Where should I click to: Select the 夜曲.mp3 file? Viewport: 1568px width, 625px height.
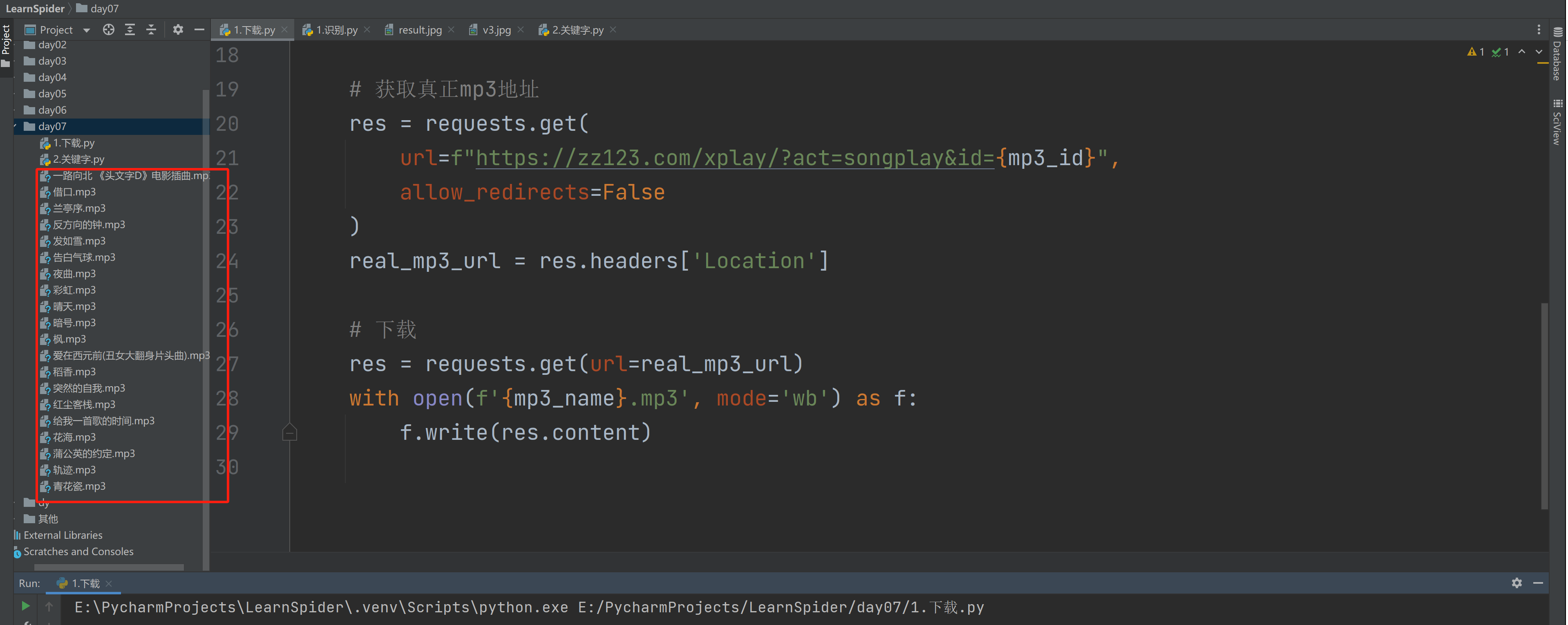68,274
